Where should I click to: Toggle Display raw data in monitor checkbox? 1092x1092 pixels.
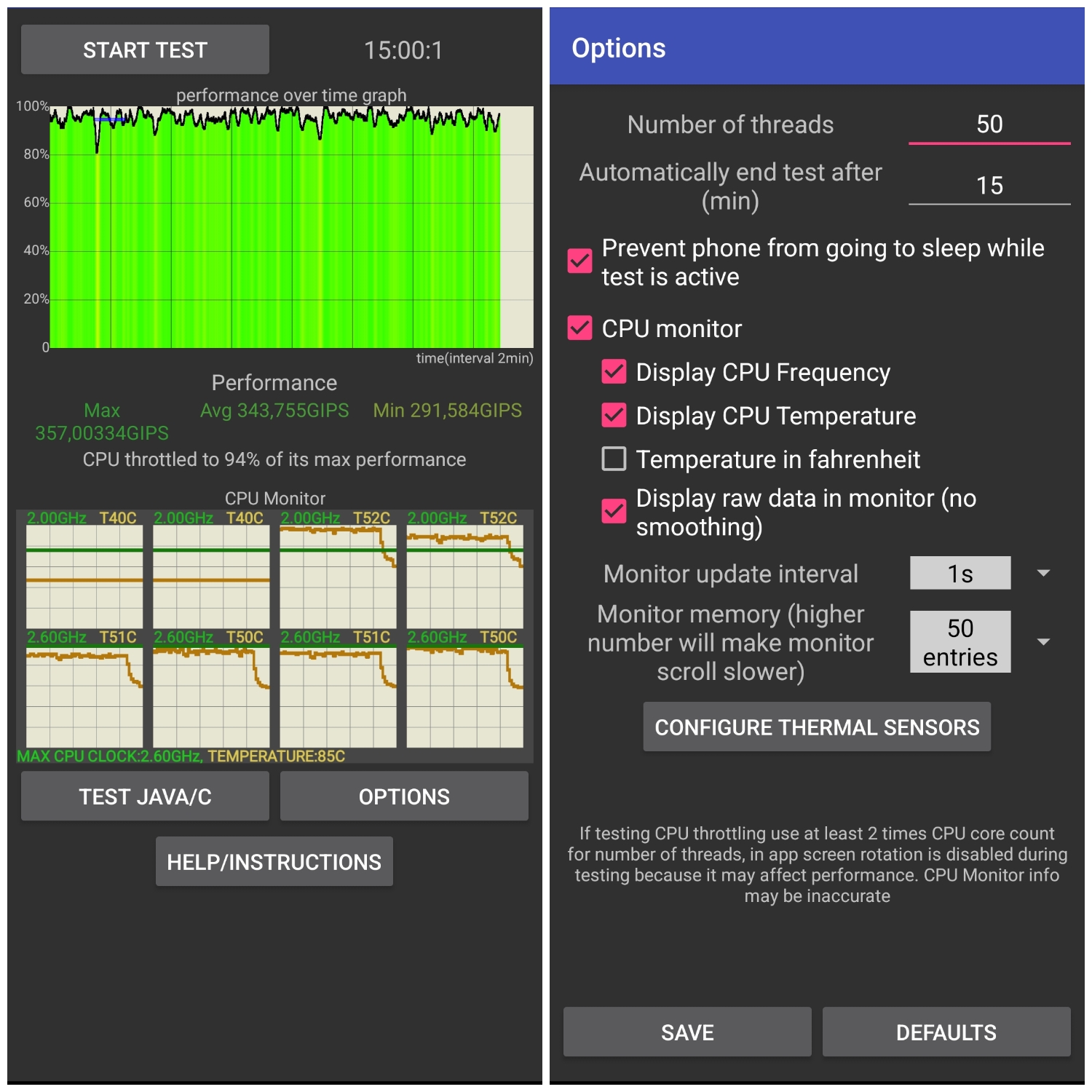click(614, 511)
